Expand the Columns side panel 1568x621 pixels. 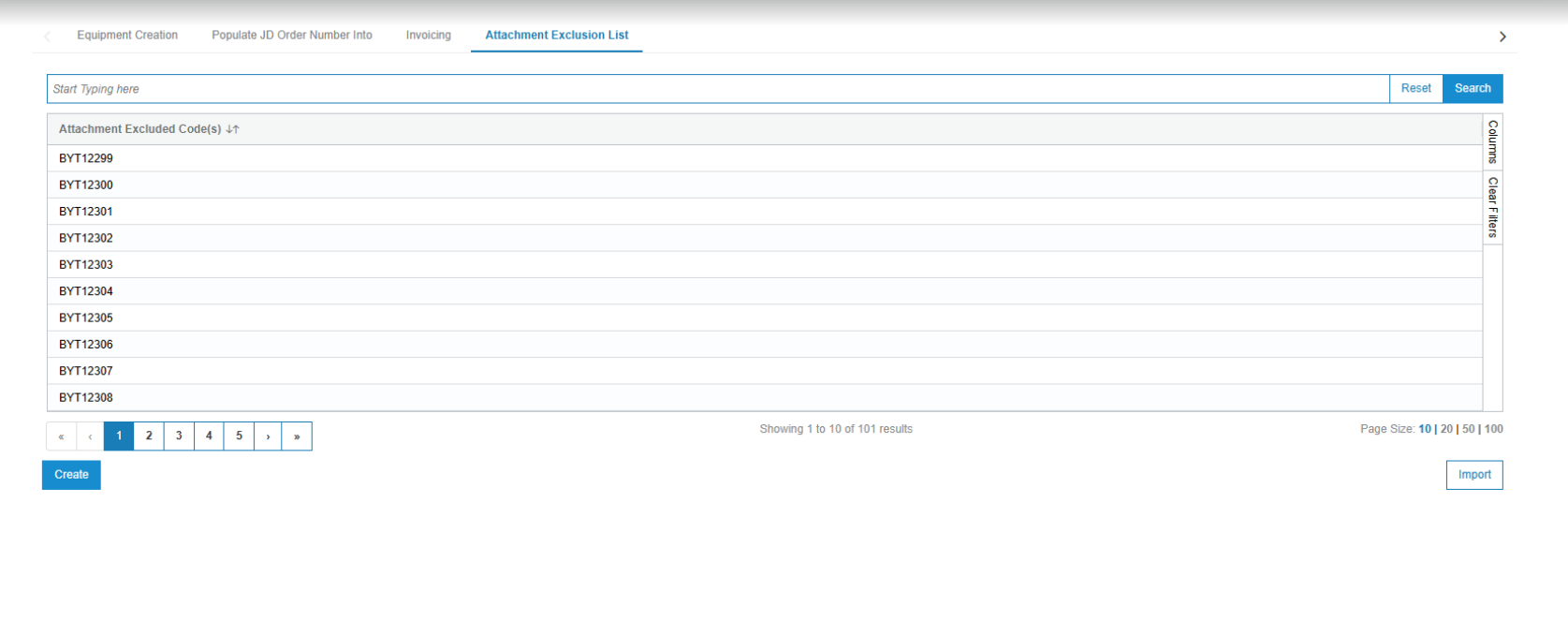pyautogui.click(x=1492, y=141)
